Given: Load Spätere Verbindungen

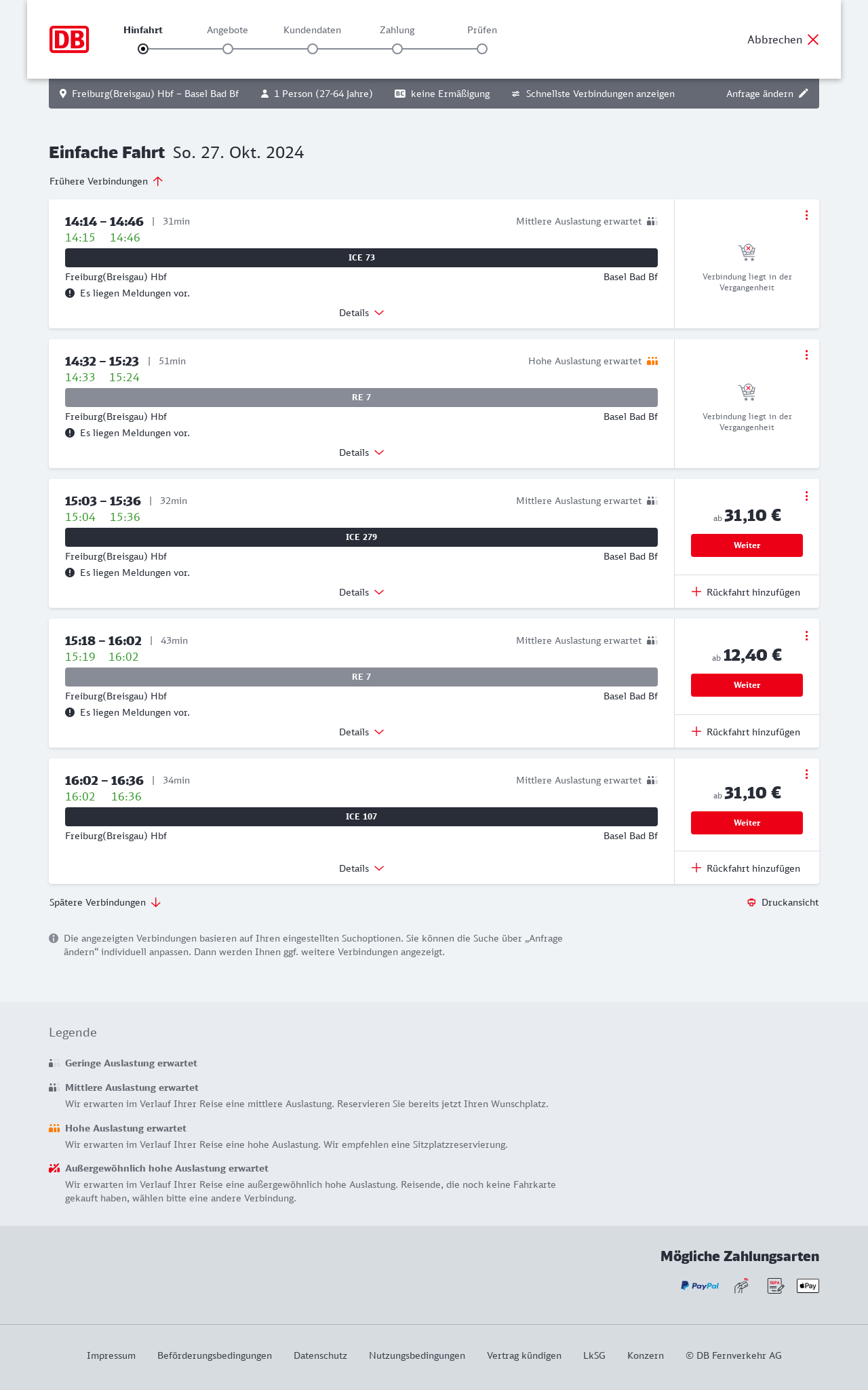Looking at the screenshot, I should (x=105, y=902).
